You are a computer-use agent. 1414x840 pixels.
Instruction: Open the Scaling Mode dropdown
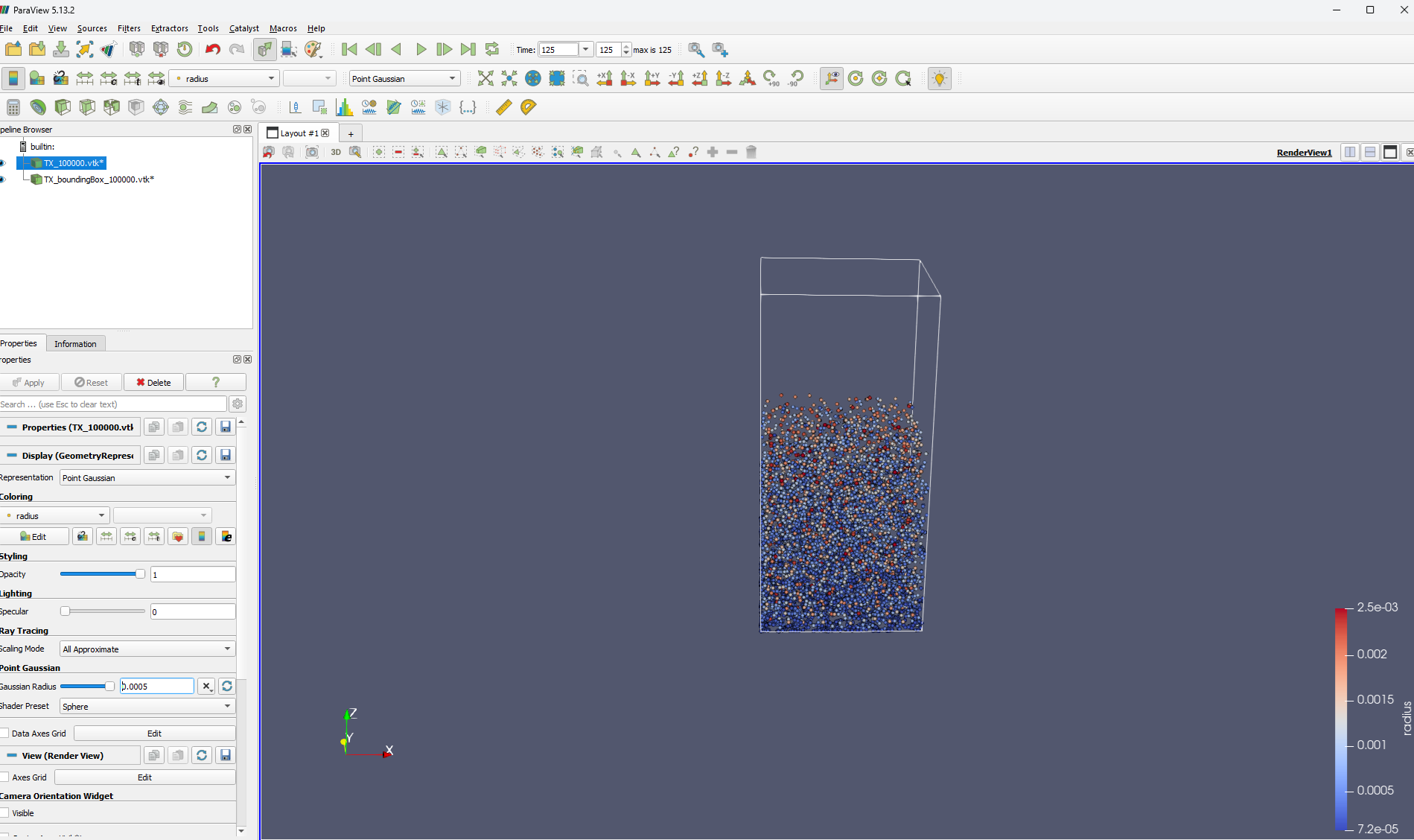click(x=147, y=649)
